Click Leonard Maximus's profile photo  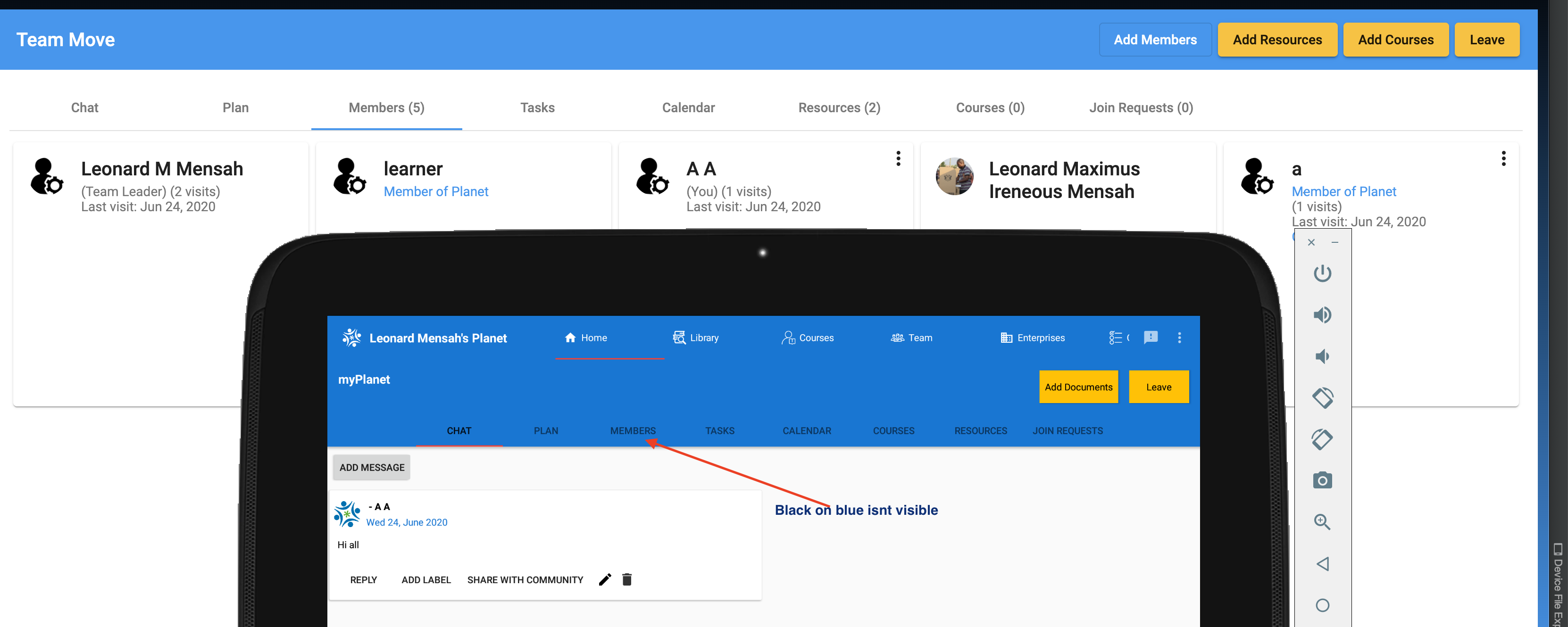(x=954, y=177)
